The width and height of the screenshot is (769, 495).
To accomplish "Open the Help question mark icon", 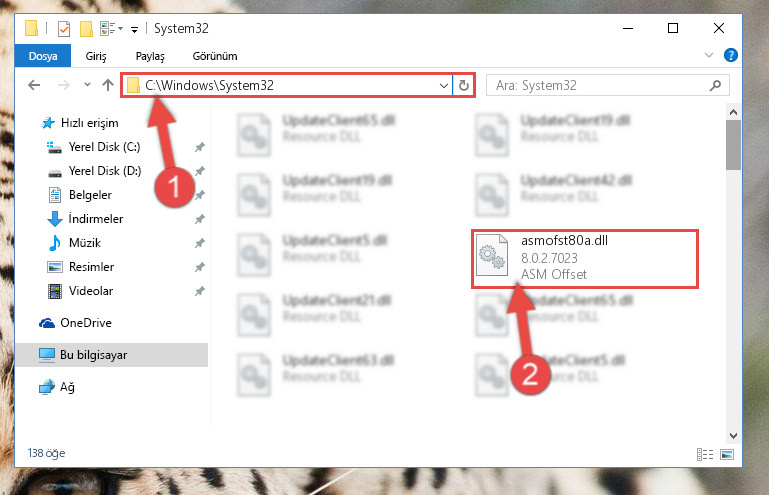I will coord(730,55).
